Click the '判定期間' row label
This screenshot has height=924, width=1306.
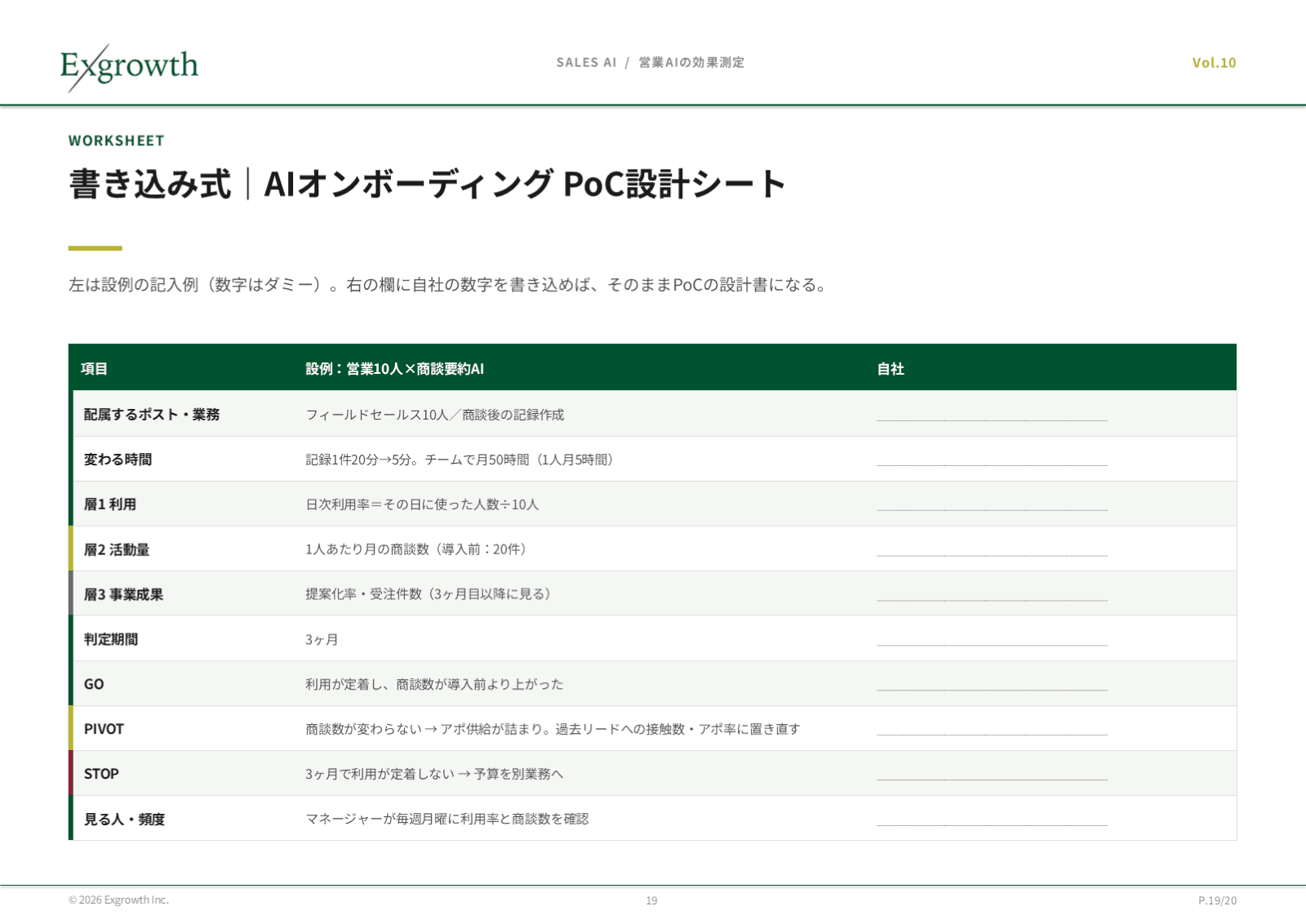(x=111, y=639)
